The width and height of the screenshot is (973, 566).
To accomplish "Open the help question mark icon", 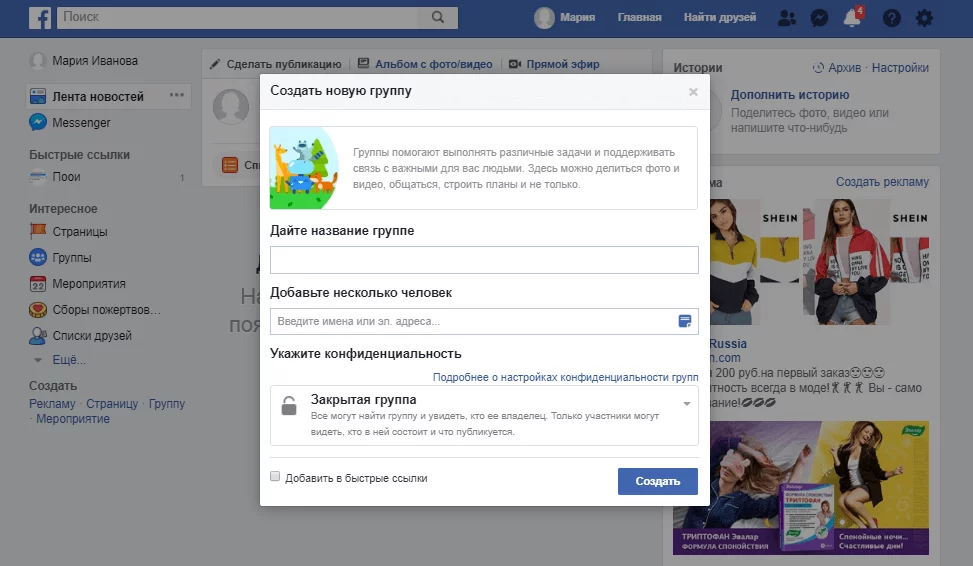I will pos(892,18).
